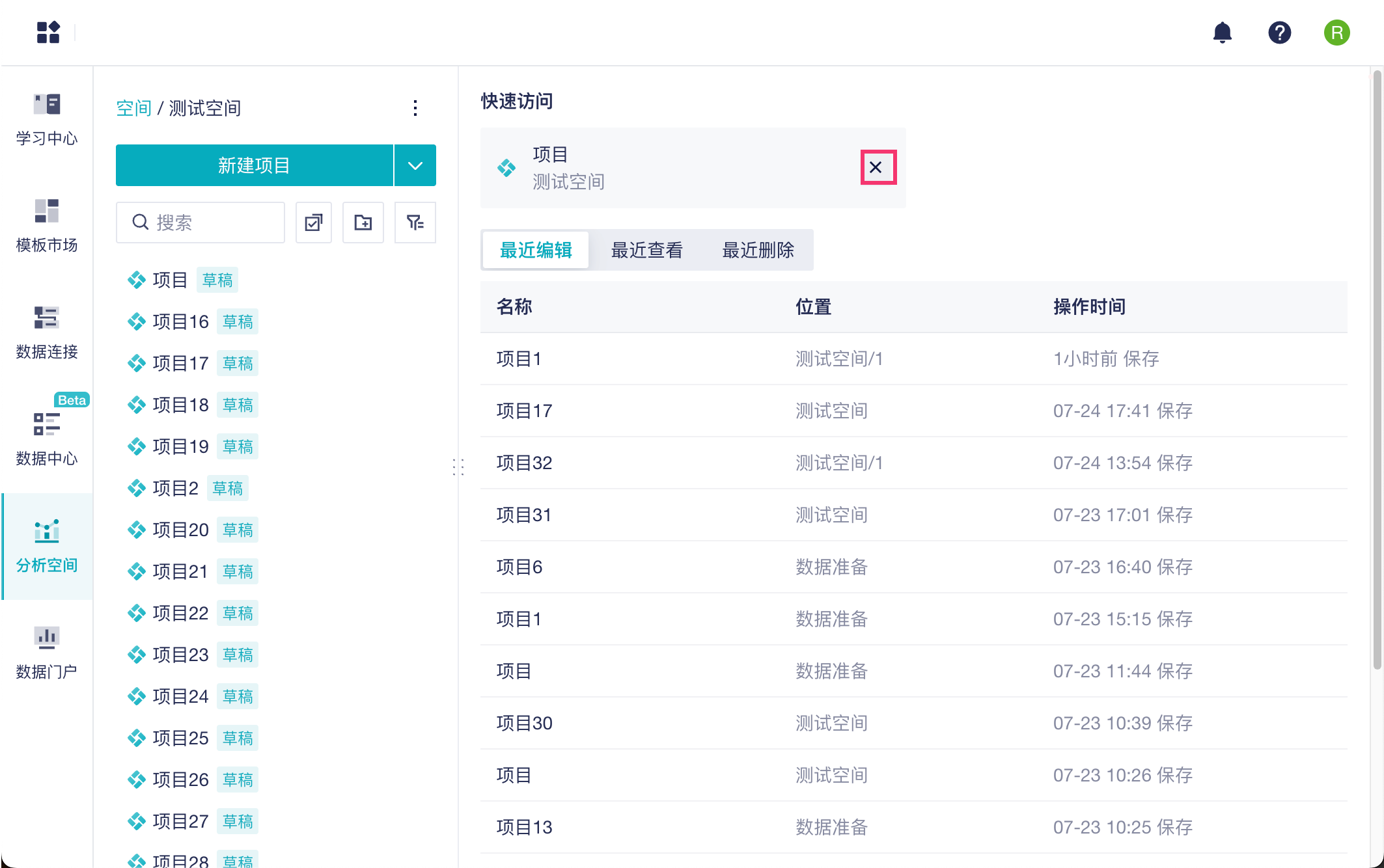Screen dimensions: 1384x868
Task: Switch to 最近查看 tab
Action: point(646,250)
